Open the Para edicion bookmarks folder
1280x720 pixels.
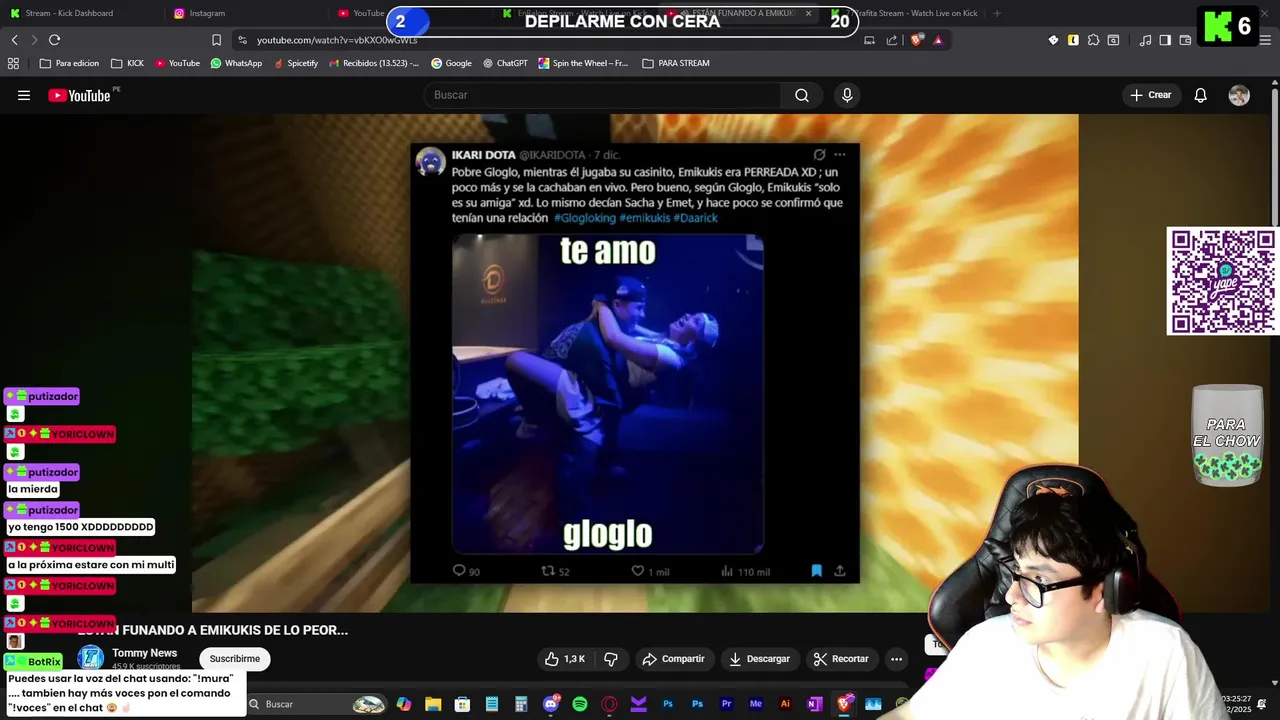tap(69, 63)
